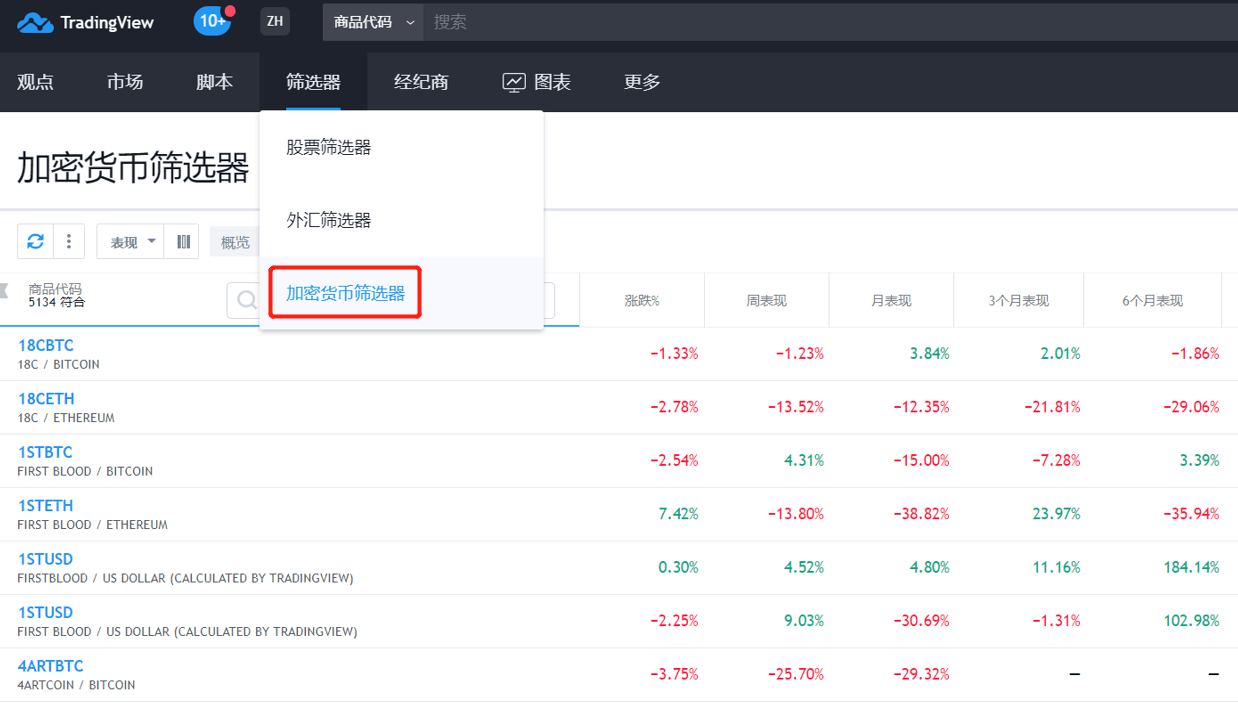Click the top 搜索 search field
The image size is (1238, 703).
click(820, 21)
